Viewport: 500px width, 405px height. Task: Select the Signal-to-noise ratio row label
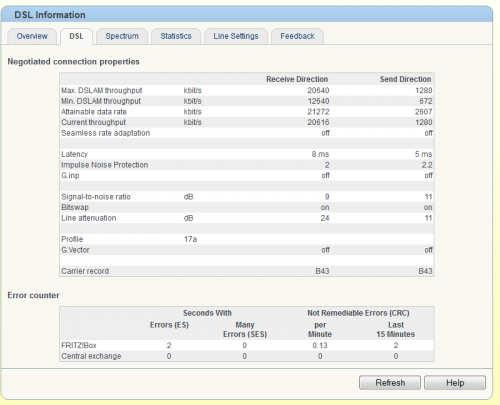[x=96, y=197]
